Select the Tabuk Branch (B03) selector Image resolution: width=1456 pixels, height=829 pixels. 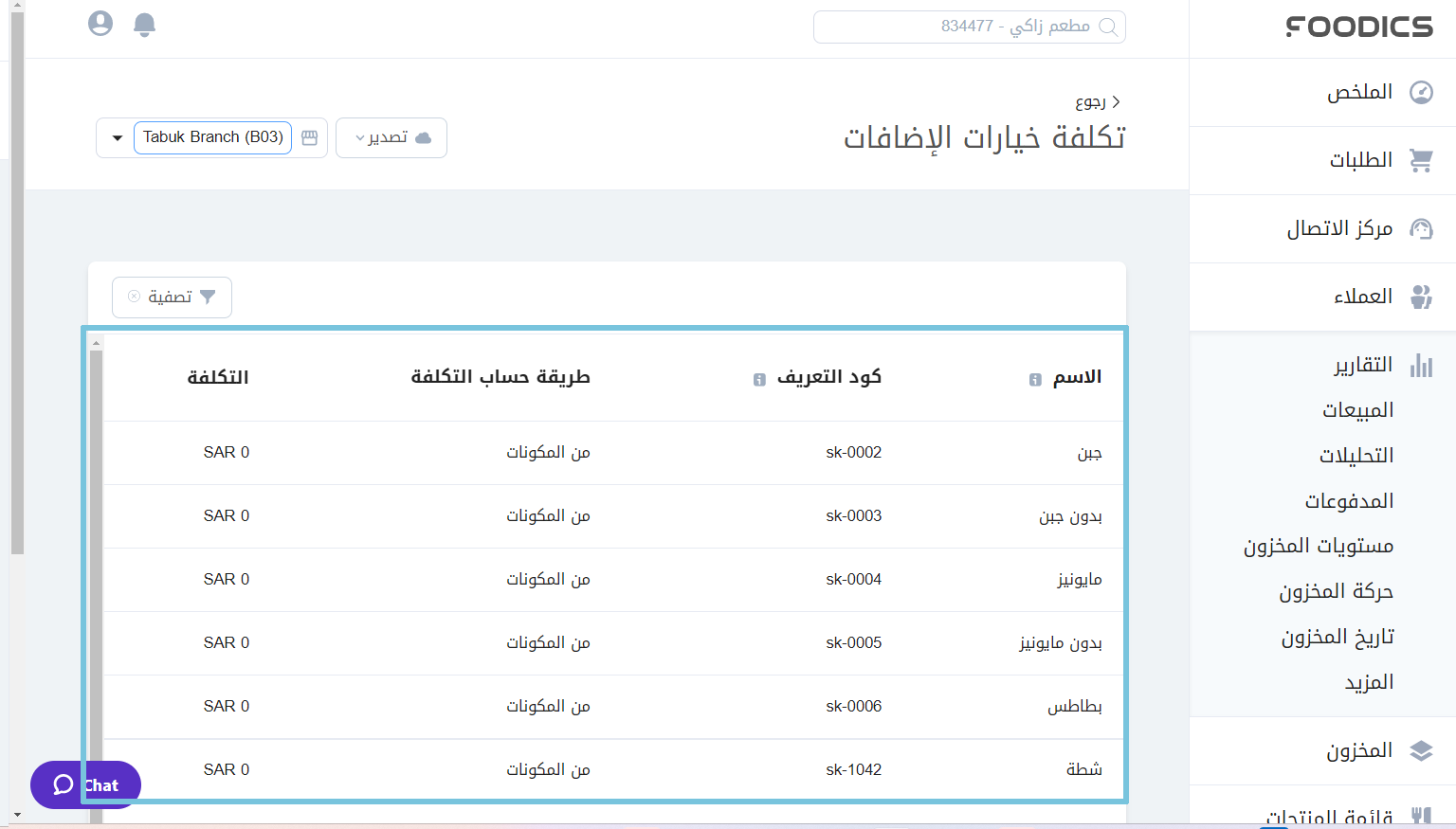coord(212,137)
